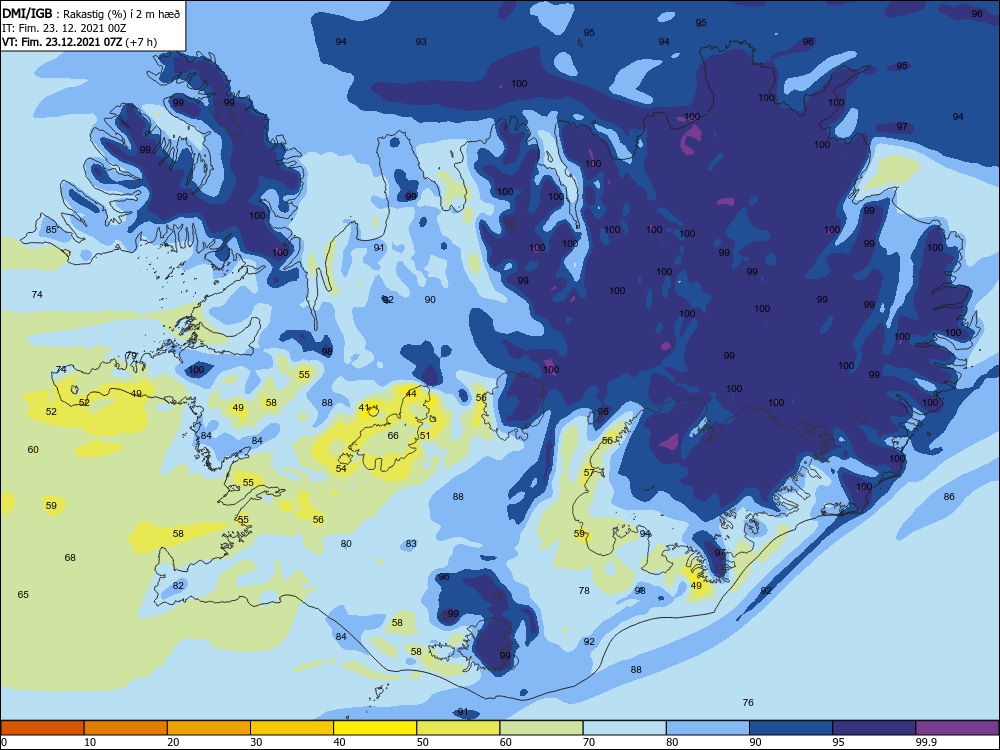1000x750 pixels.
Task: Click the humidity value '41' in the yellow area
Action: (364, 408)
